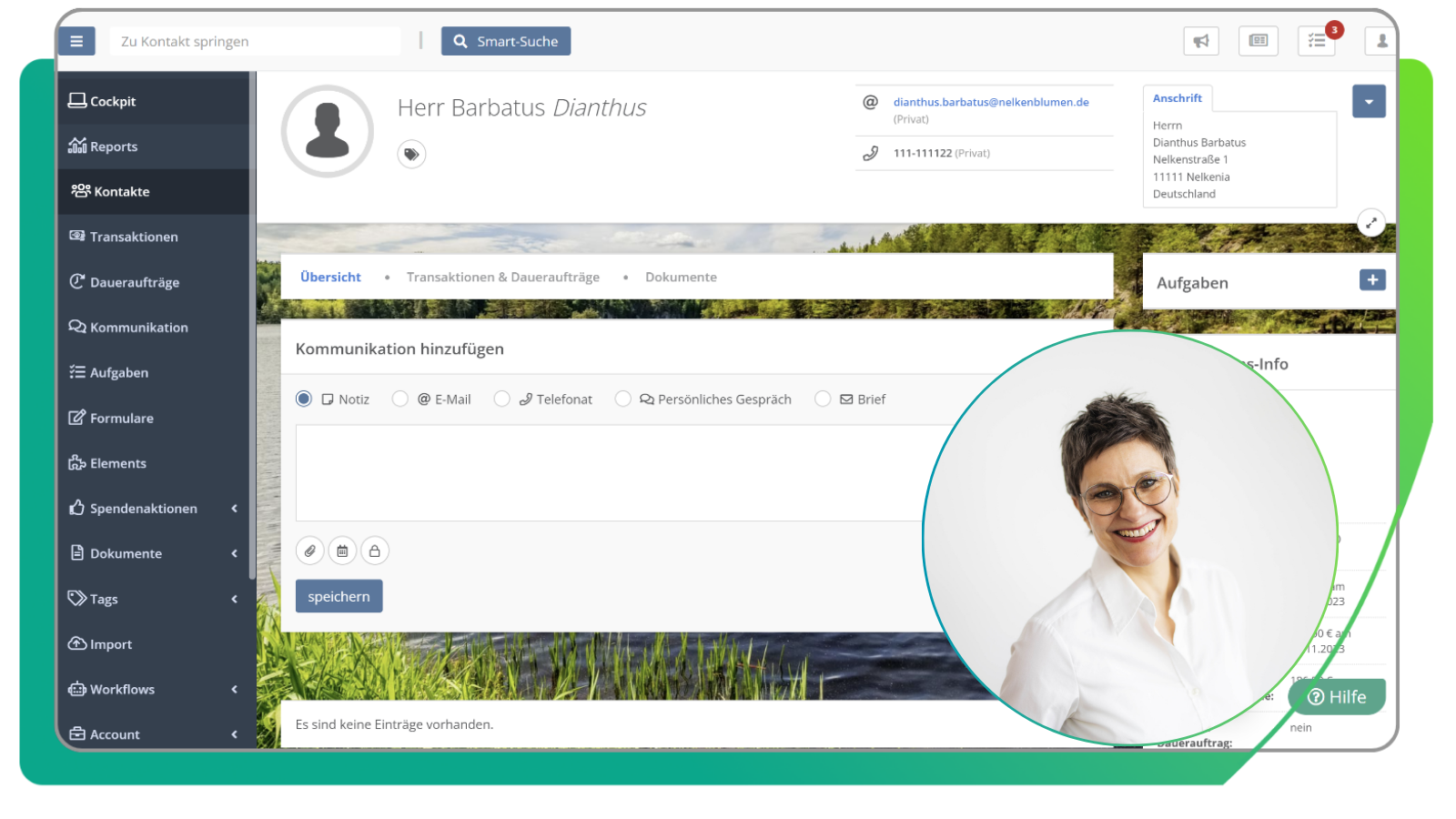Open Smart-Suche search
This screenshot has height=819, width=1456.
pyautogui.click(x=506, y=40)
